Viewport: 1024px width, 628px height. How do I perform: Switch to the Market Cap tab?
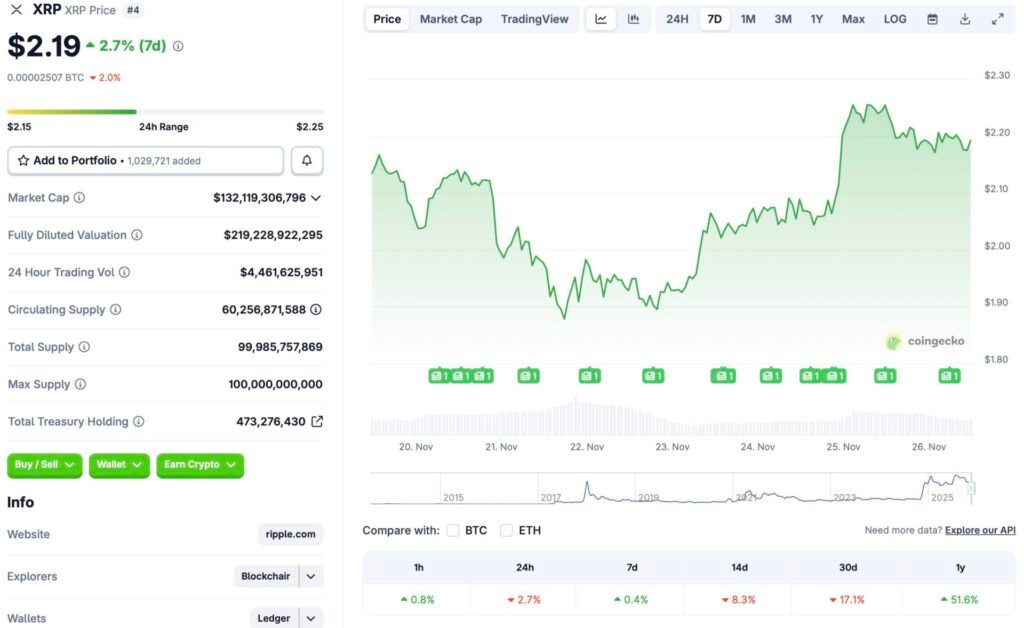tap(450, 18)
